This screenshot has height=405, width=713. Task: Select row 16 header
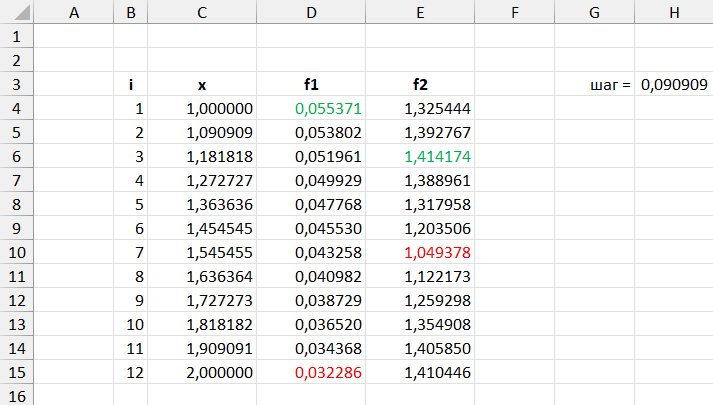click(17, 395)
